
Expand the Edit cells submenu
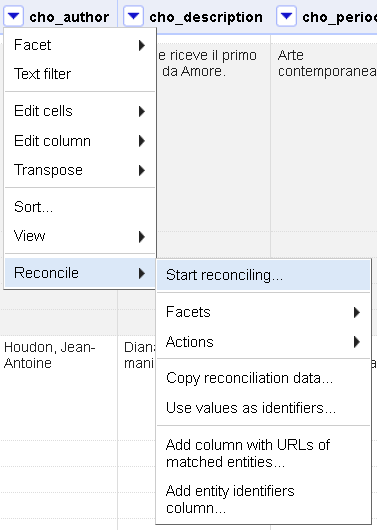80,111
